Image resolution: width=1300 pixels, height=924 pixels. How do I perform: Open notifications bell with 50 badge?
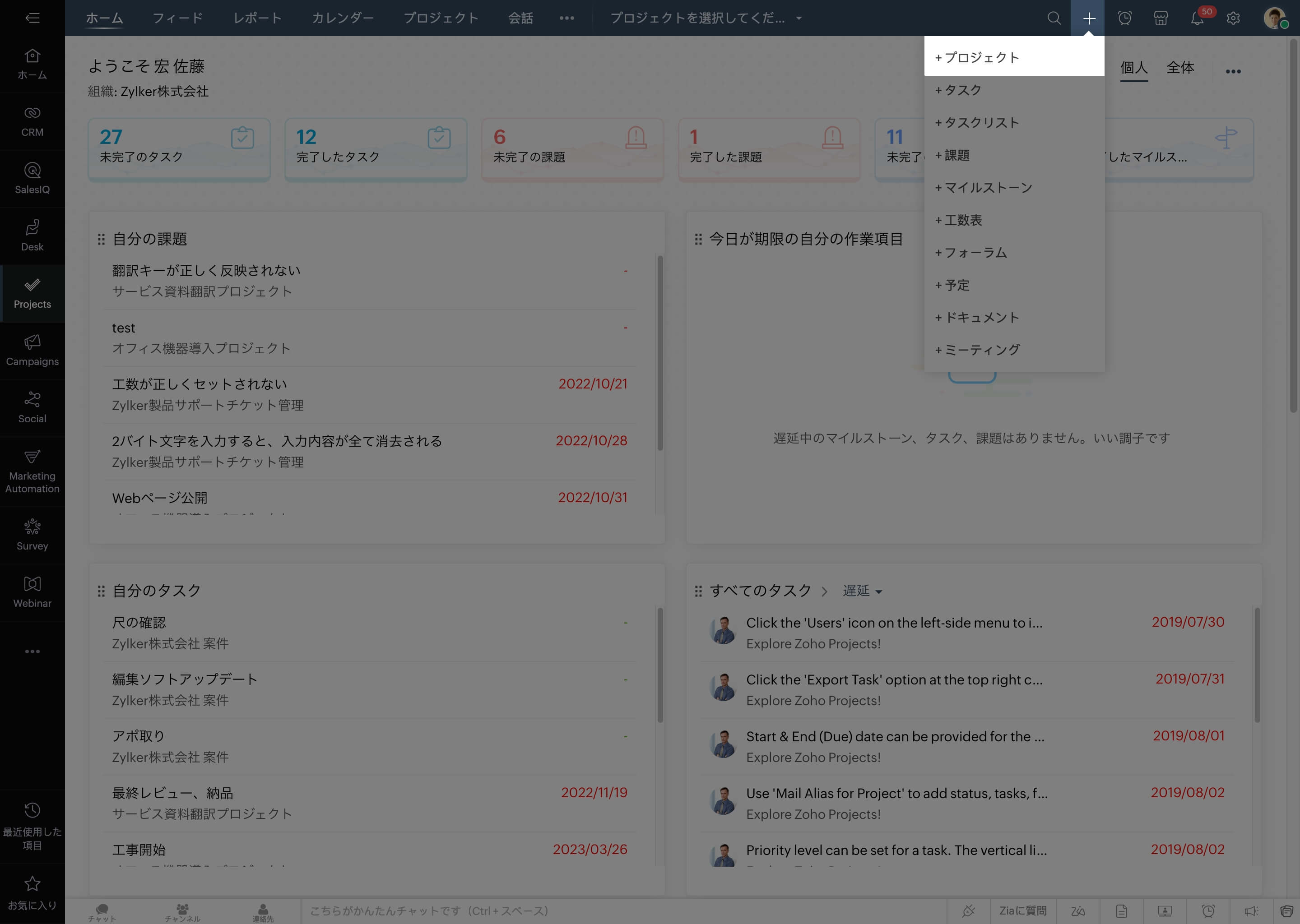(1197, 18)
